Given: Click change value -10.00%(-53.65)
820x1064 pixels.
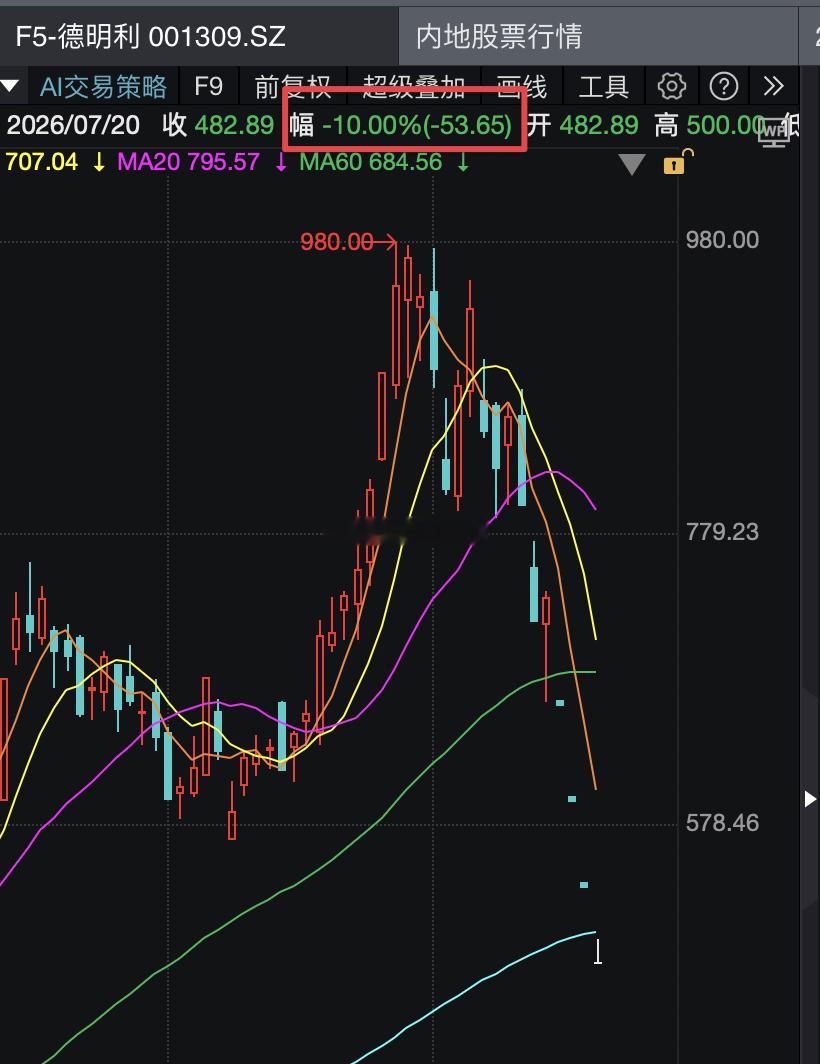Looking at the screenshot, I should [417, 125].
